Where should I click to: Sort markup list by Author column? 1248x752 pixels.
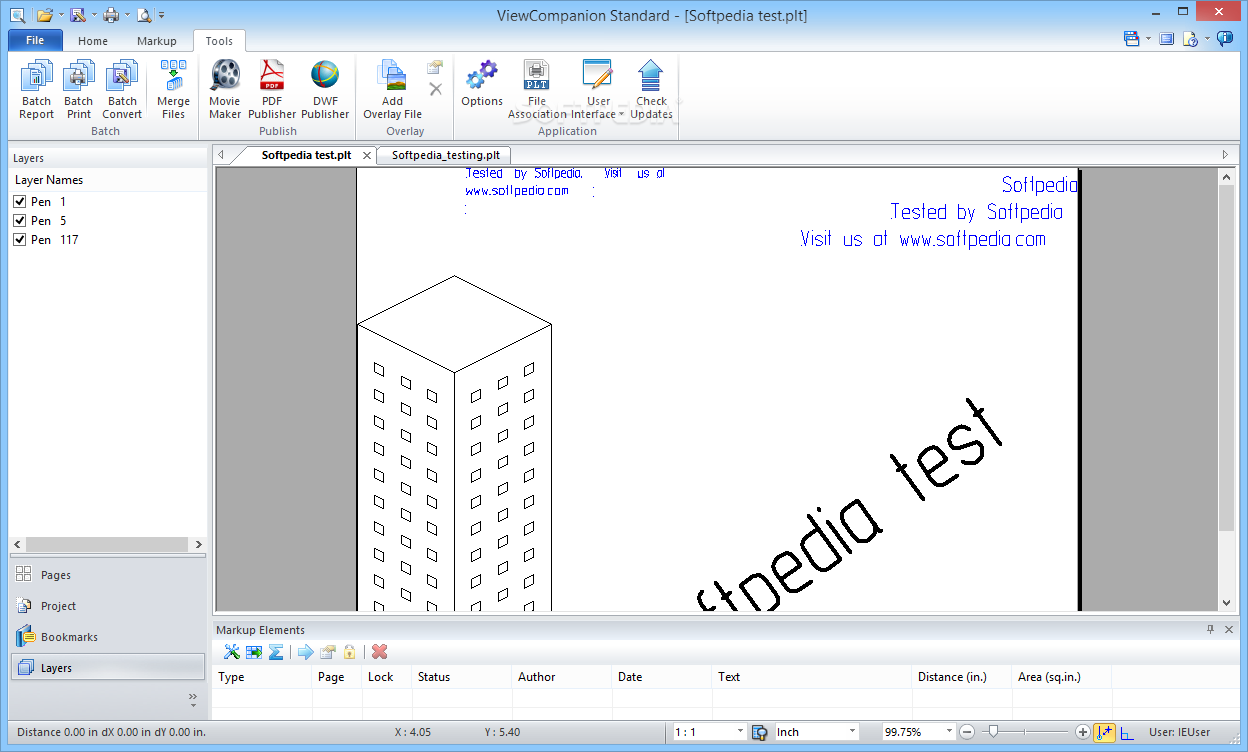click(x=561, y=677)
